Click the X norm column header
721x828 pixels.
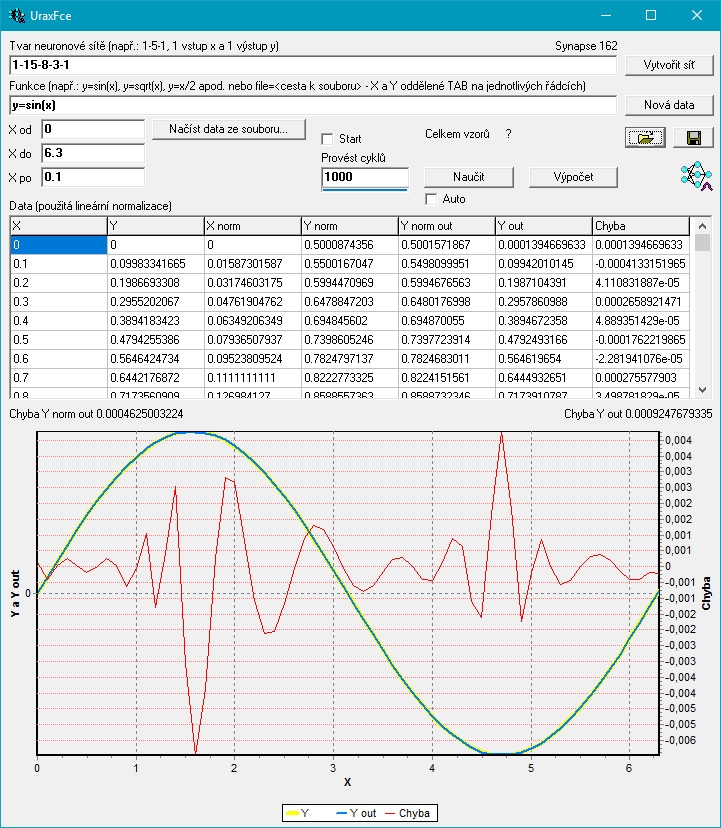[x=253, y=226]
